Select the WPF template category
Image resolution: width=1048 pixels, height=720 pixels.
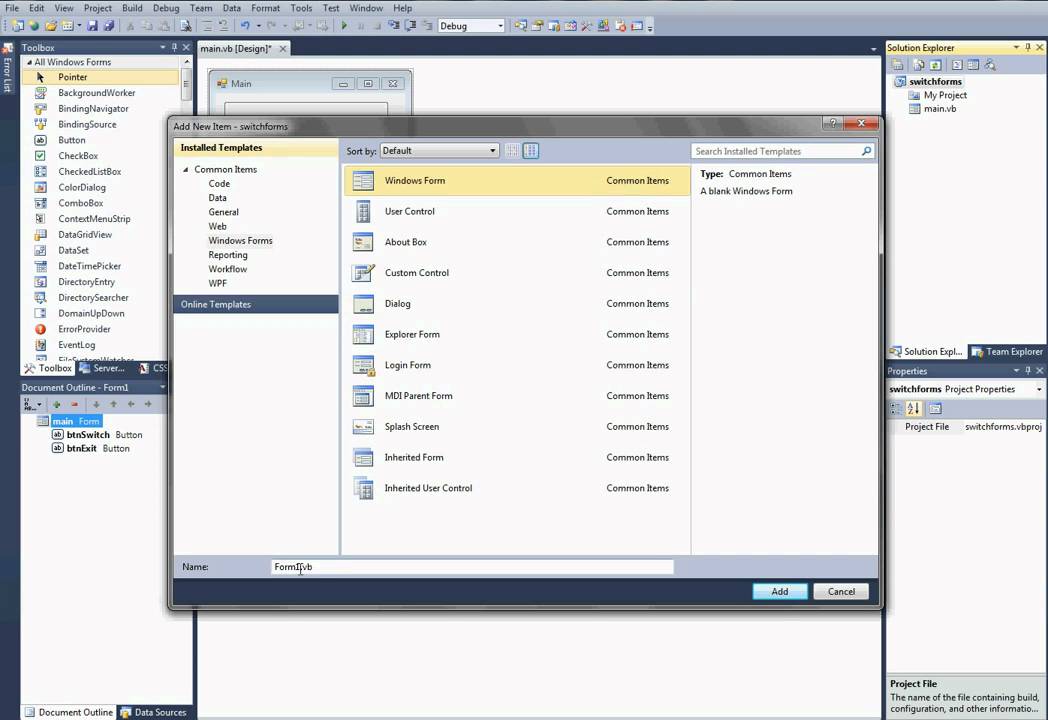pos(217,283)
